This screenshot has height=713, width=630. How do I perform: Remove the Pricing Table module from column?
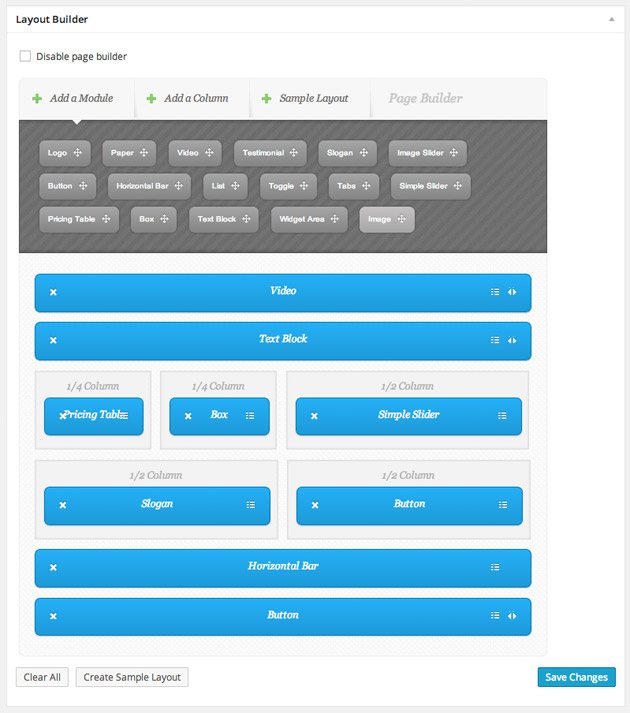point(63,416)
